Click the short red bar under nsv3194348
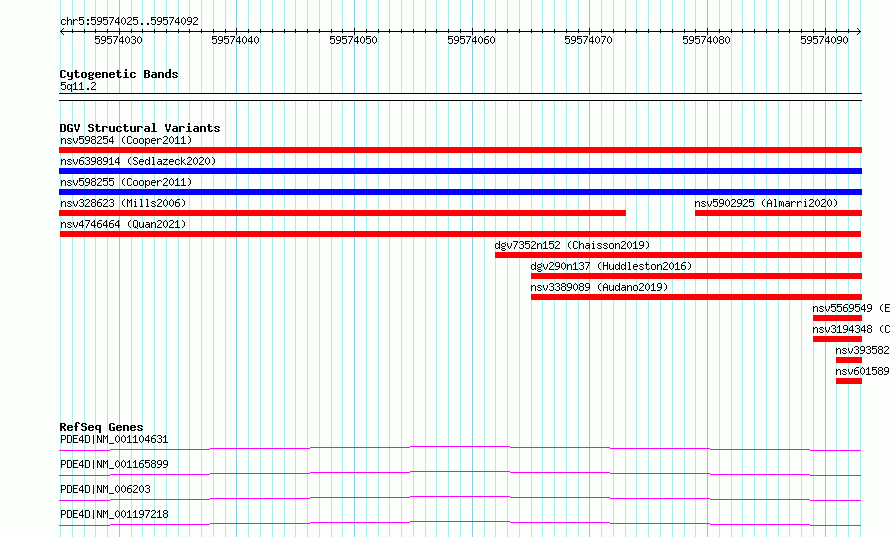 pyautogui.click(x=837, y=339)
